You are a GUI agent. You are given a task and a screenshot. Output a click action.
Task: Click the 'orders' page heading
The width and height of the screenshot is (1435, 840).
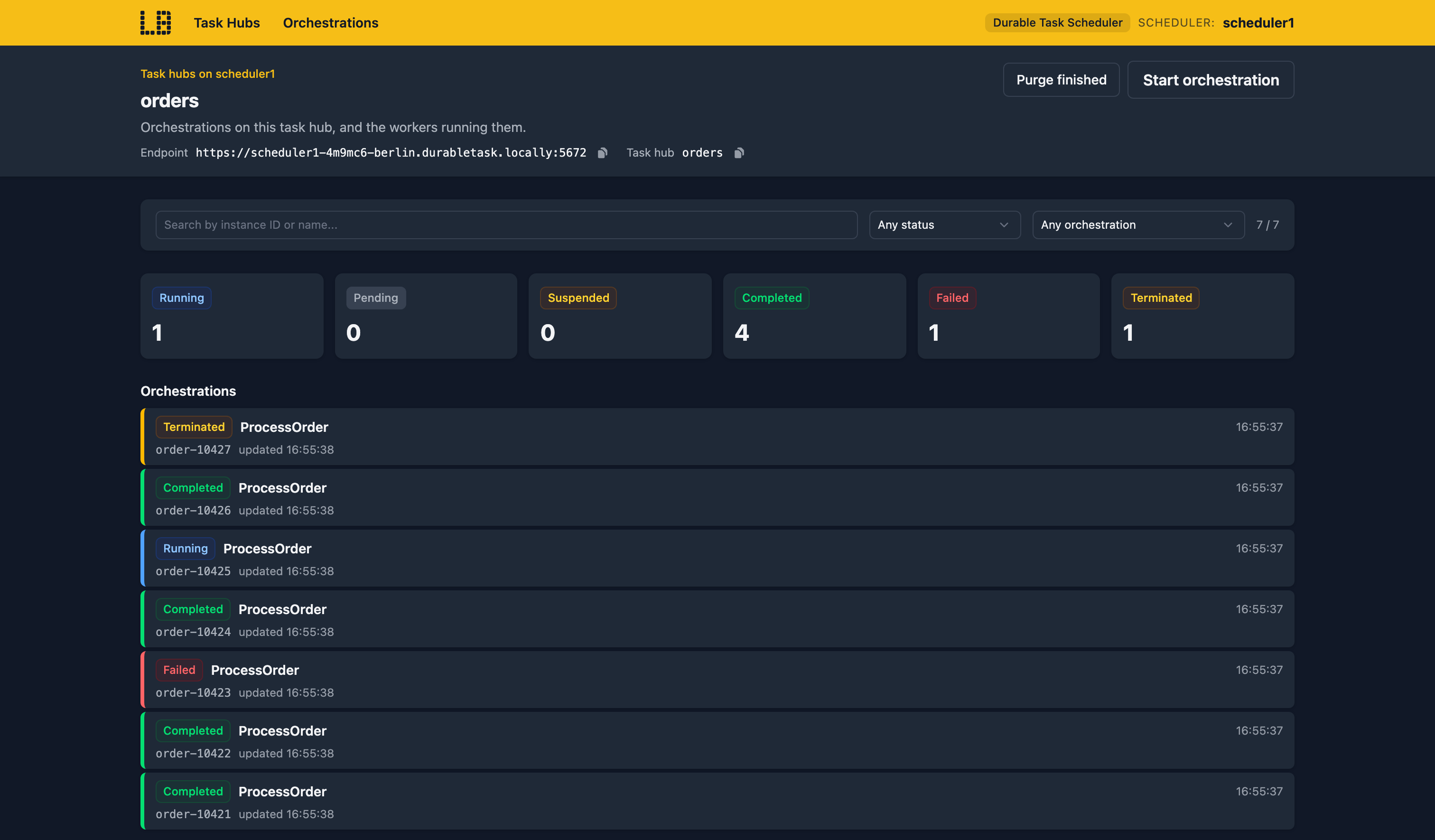pyautogui.click(x=170, y=101)
